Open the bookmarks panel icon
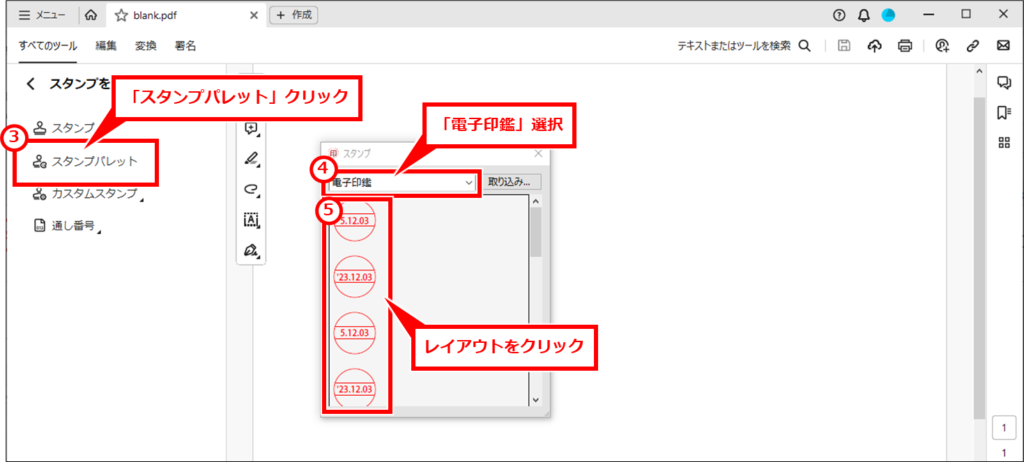Image resolution: width=1024 pixels, height=462 pixels. (x=1004, y=113)
